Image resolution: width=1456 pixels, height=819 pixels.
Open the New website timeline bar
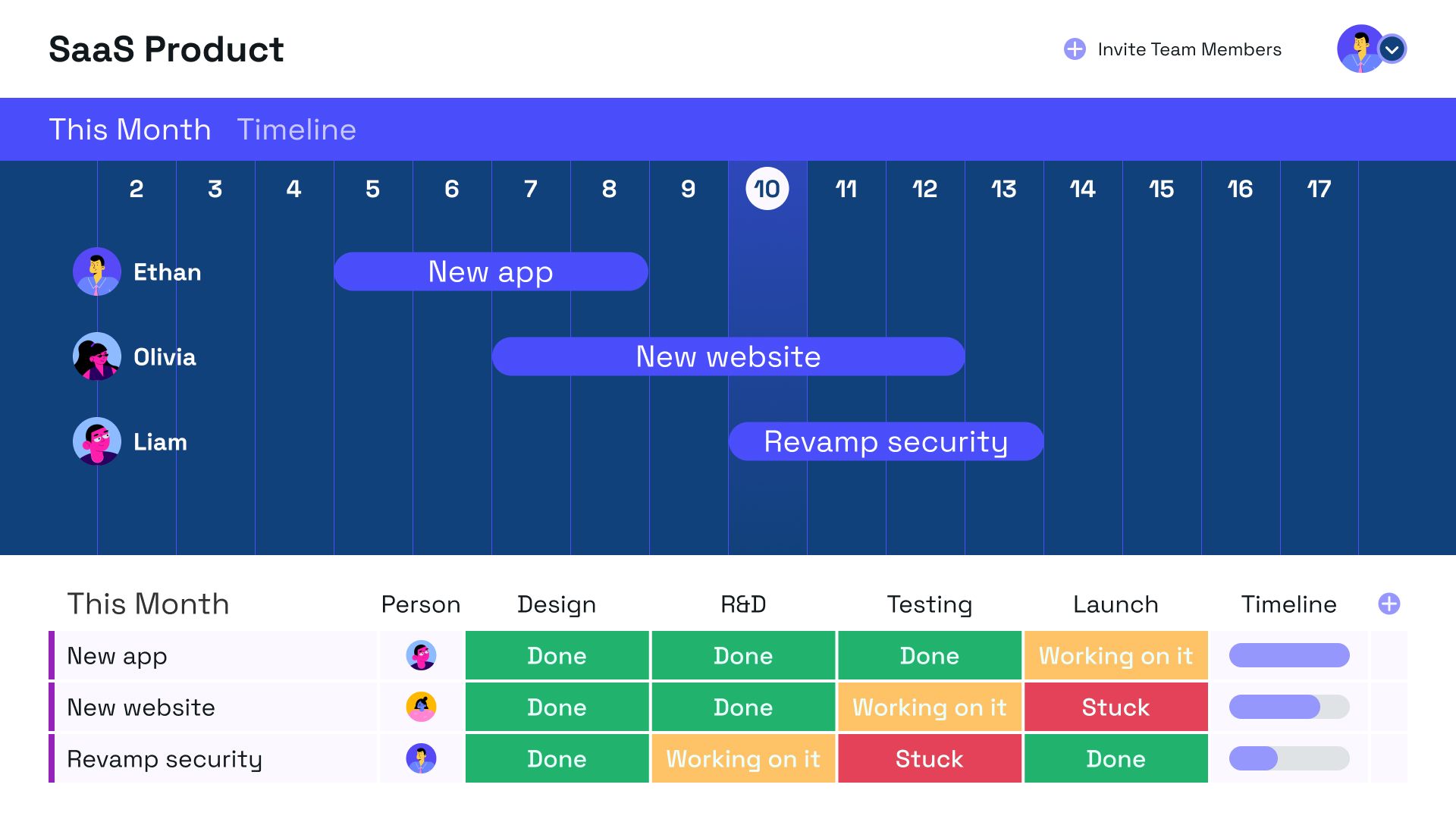[x=728, y=356]
